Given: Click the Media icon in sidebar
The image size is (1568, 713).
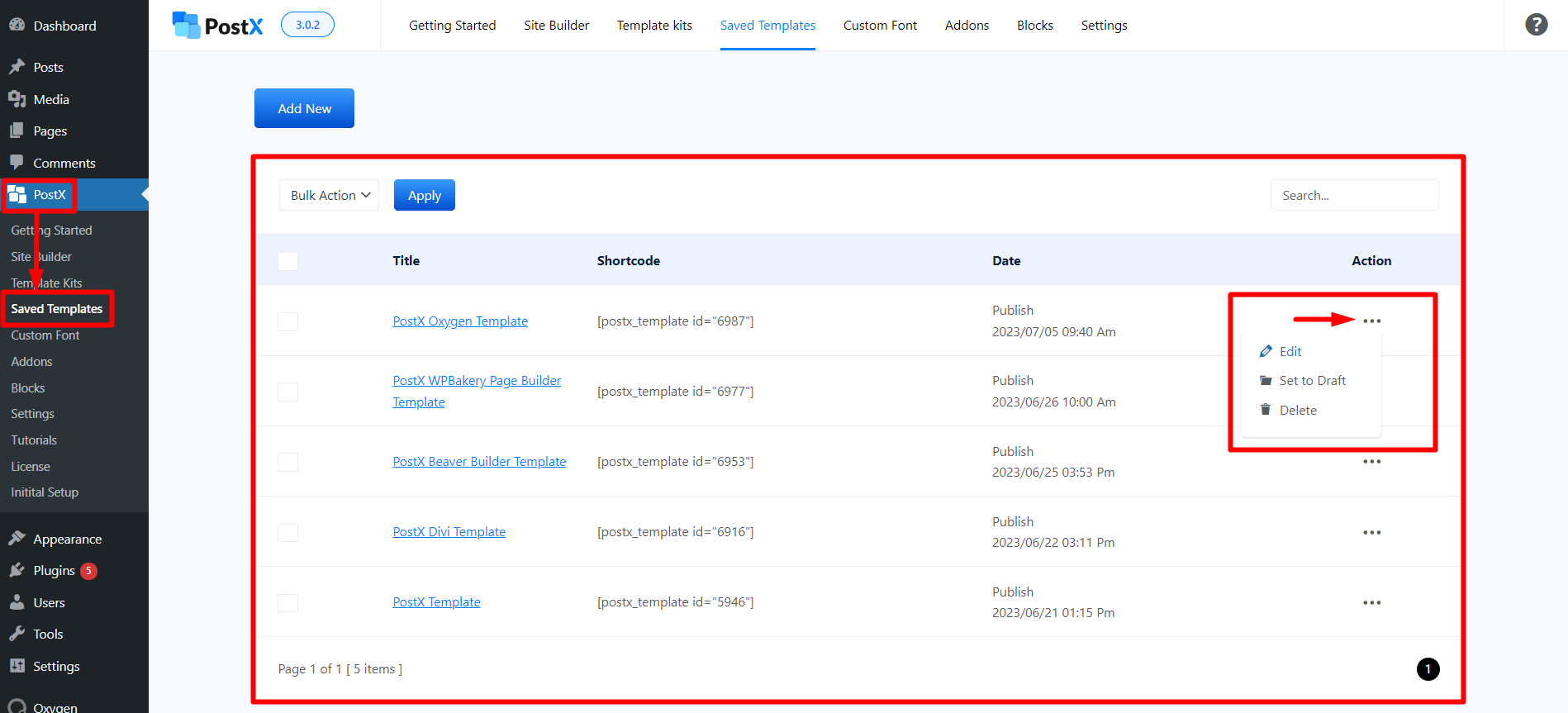Looking at the screenshot, I should pos(17,99).
